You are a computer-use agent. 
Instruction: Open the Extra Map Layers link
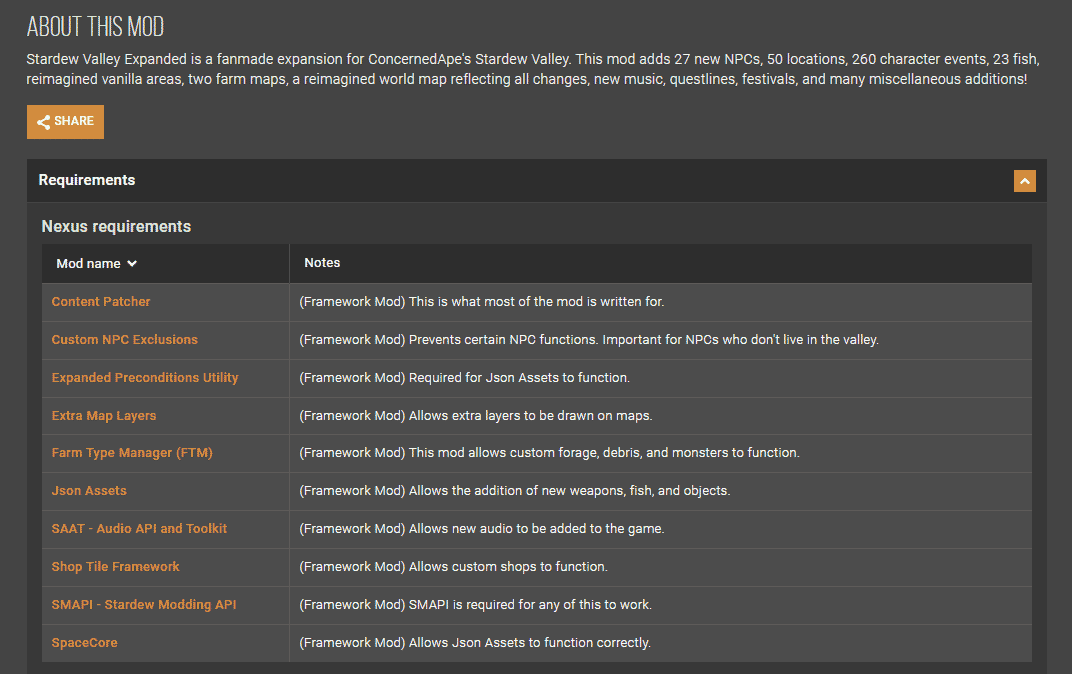point(104,416)
